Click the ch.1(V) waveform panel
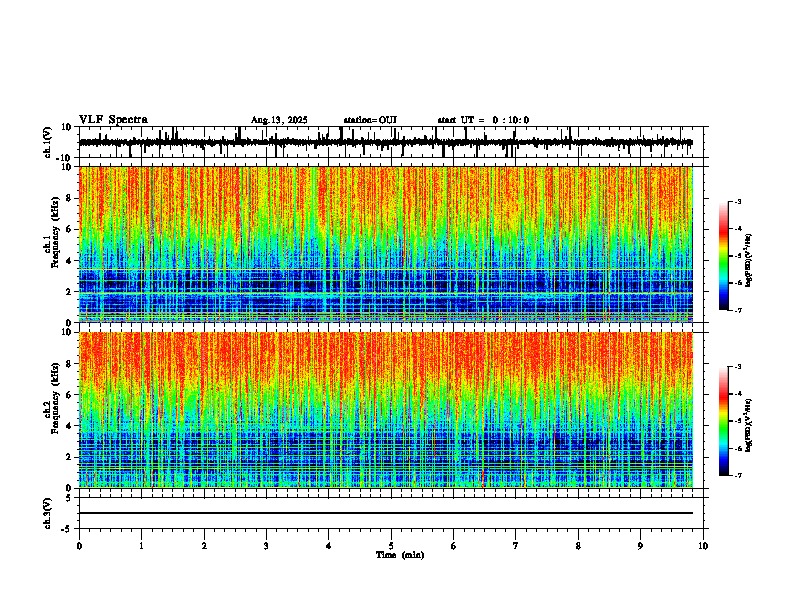The height and width of the screenshot is (612, 792). click(391, 142)
